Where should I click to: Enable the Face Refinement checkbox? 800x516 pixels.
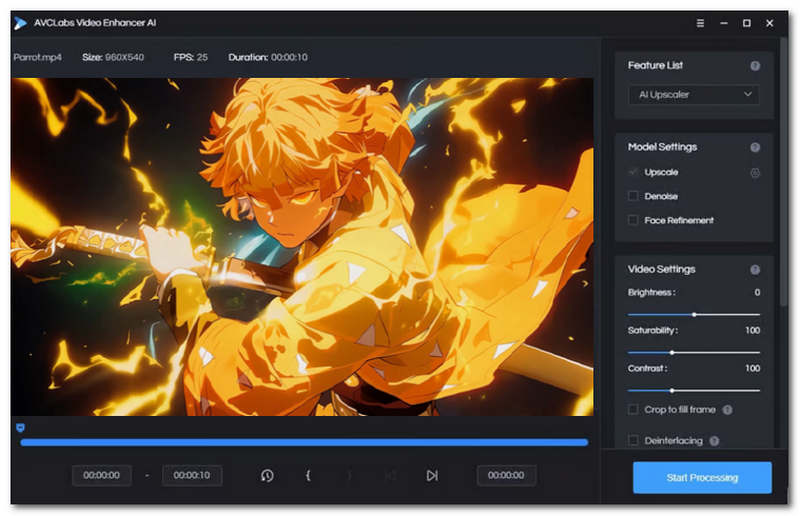633,220
